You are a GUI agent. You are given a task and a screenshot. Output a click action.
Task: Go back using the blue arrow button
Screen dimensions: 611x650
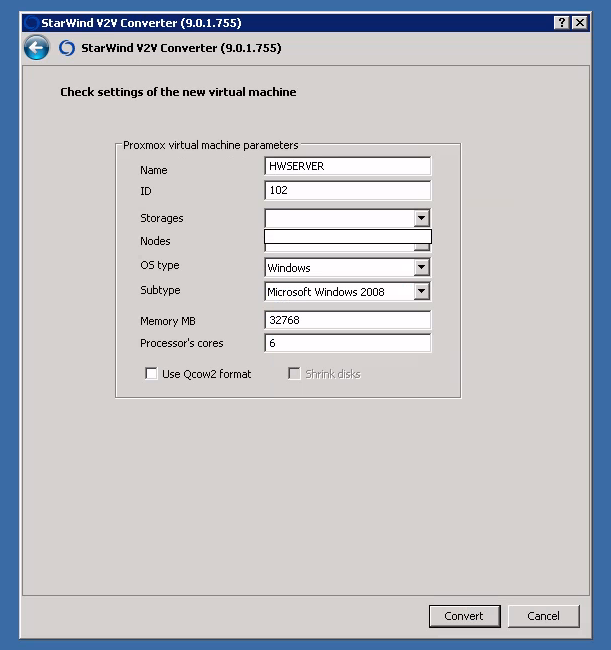pos(36,48)
